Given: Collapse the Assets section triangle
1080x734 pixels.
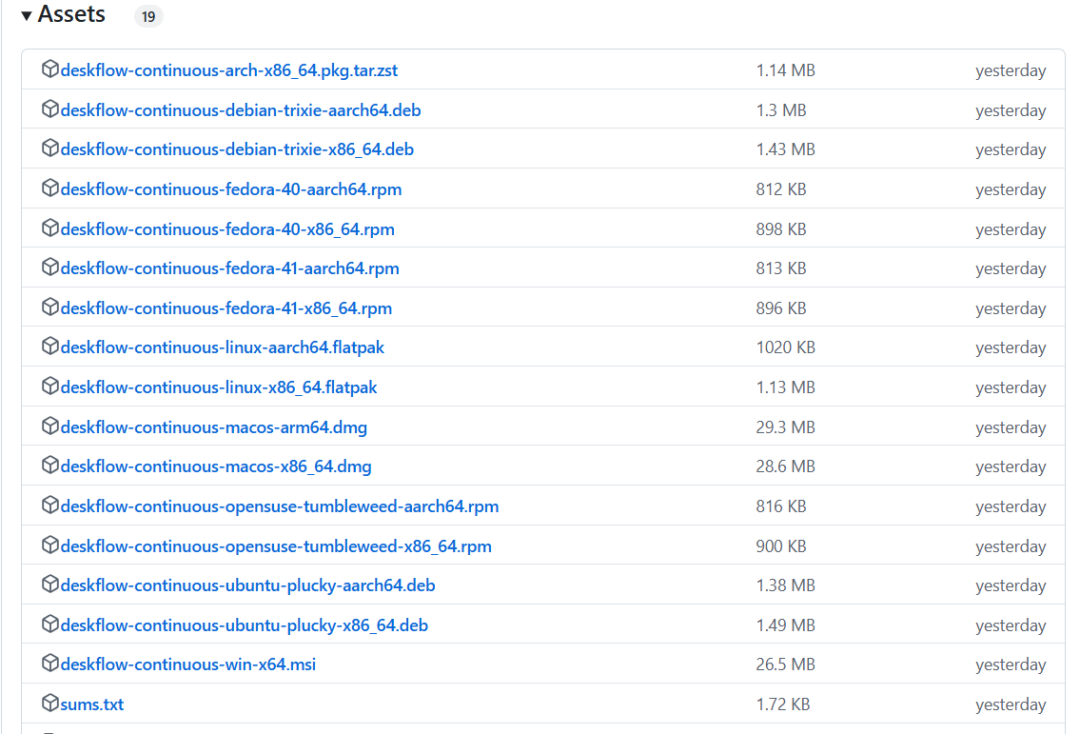Looking at the screenshot, I should [26, 16].
